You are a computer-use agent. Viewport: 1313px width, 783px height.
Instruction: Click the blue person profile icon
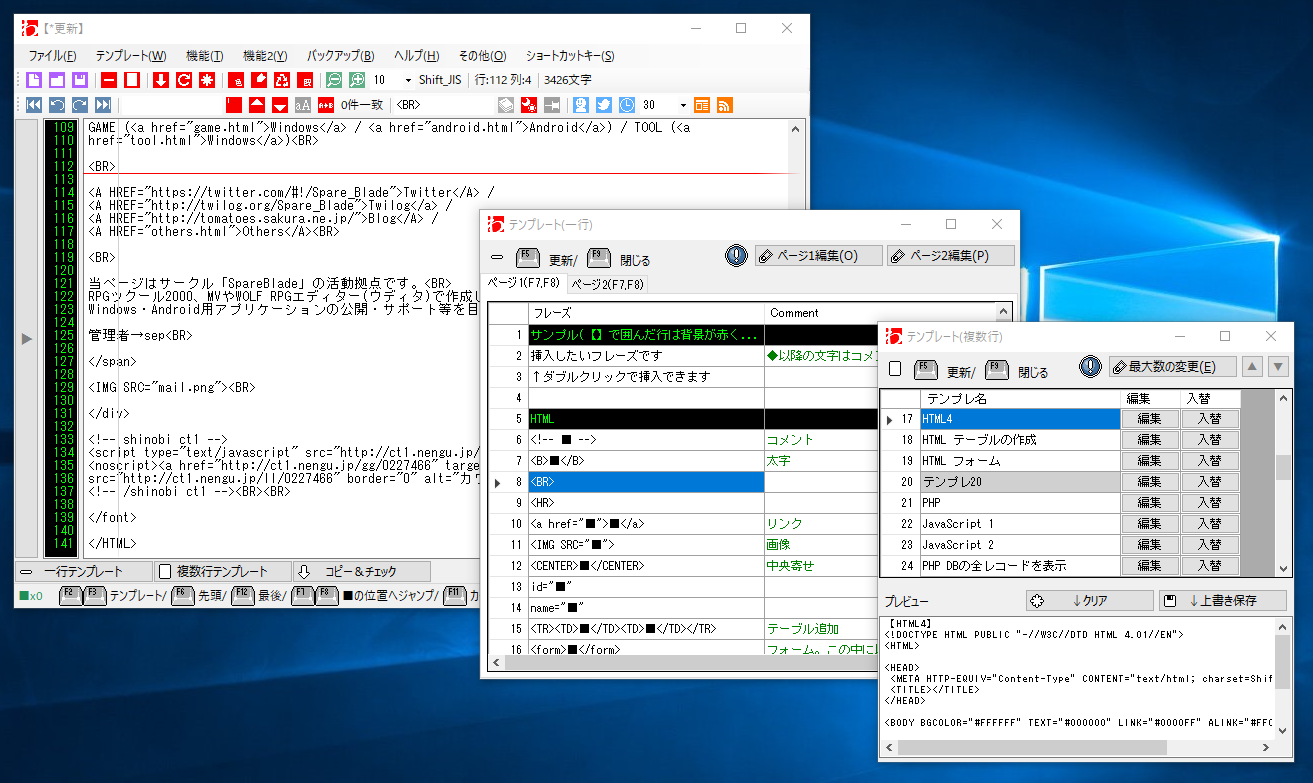[x=580, y=104]
